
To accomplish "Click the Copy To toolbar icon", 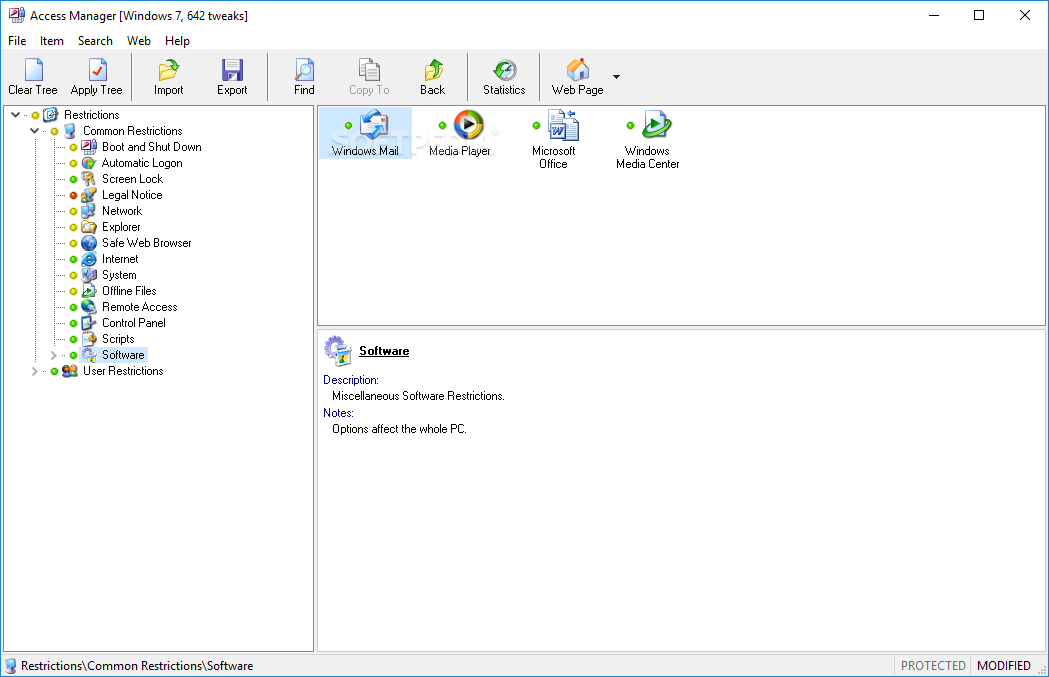I will point(369,70).
